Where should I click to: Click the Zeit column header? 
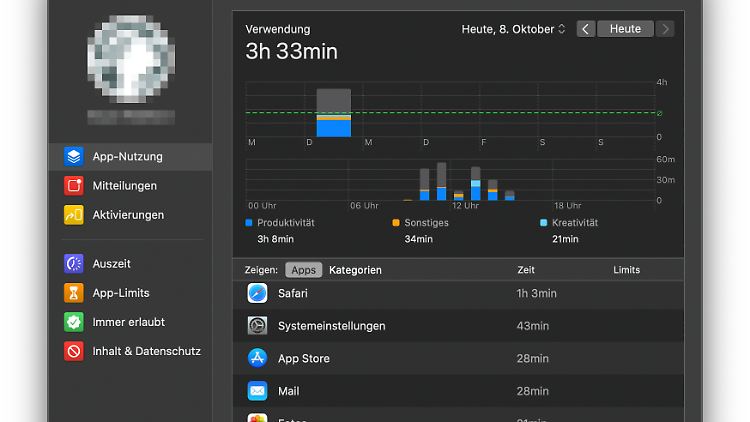(526, 270)
